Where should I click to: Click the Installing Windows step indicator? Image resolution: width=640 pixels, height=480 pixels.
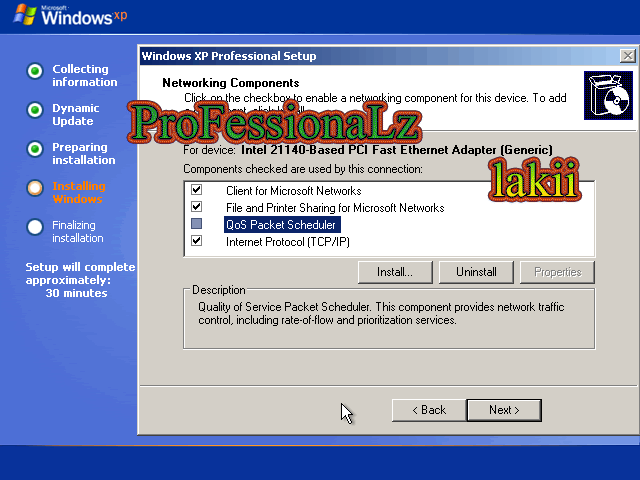(35, 188)
